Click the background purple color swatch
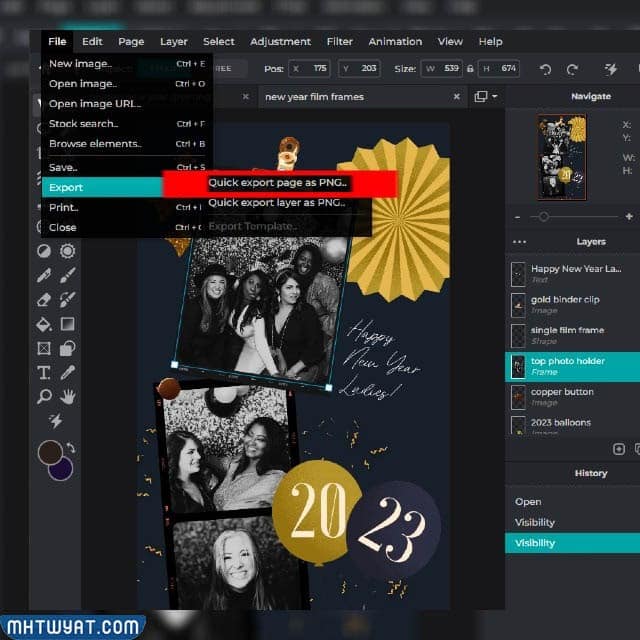 [x=62, y=470]
